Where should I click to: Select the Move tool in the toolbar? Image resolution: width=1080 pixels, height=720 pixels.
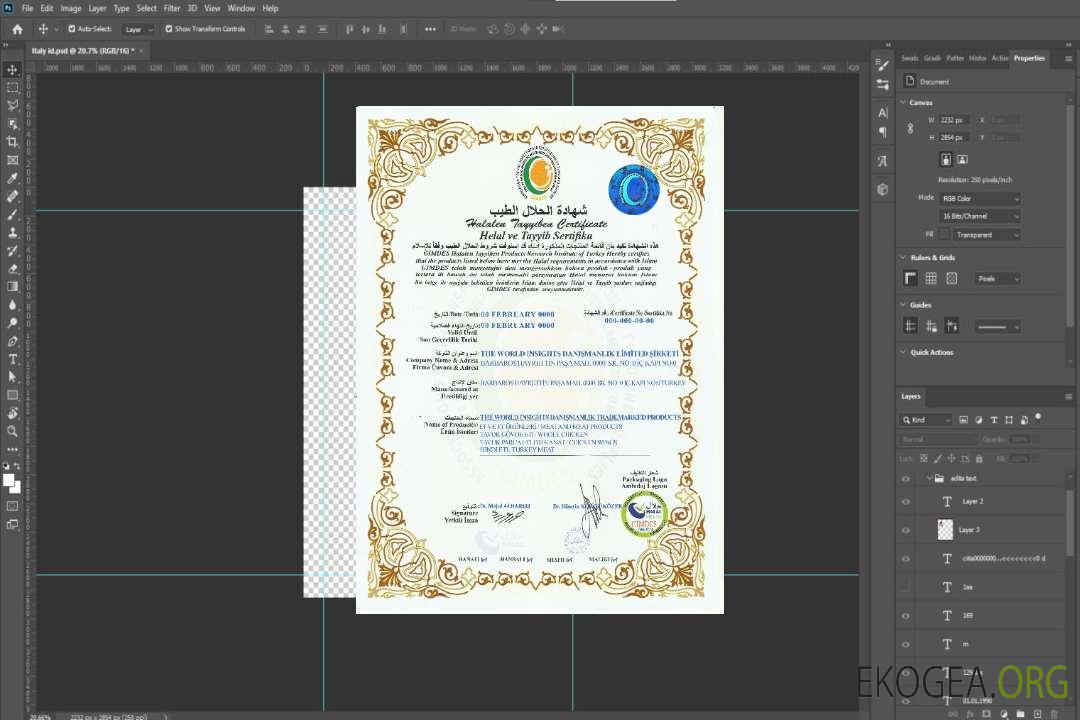point(12,70)
